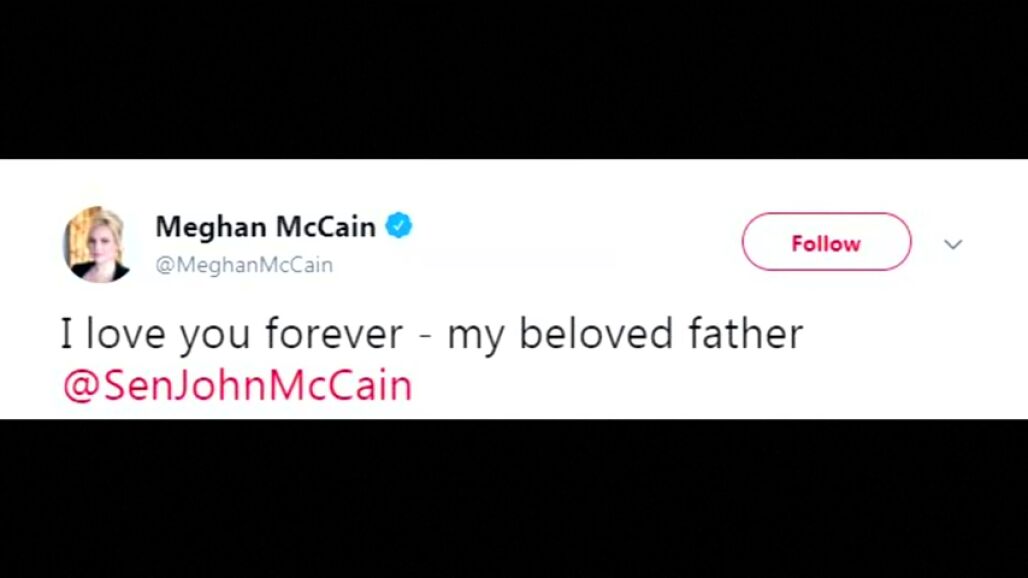Screen dimensions: 1028x578
Task: Click the blue verified badge icon
Action: pyautogui.click(x=399, y=227)
